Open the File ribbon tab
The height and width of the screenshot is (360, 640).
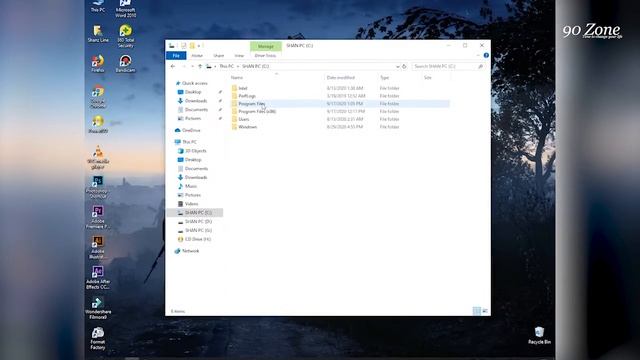[176, 56]
